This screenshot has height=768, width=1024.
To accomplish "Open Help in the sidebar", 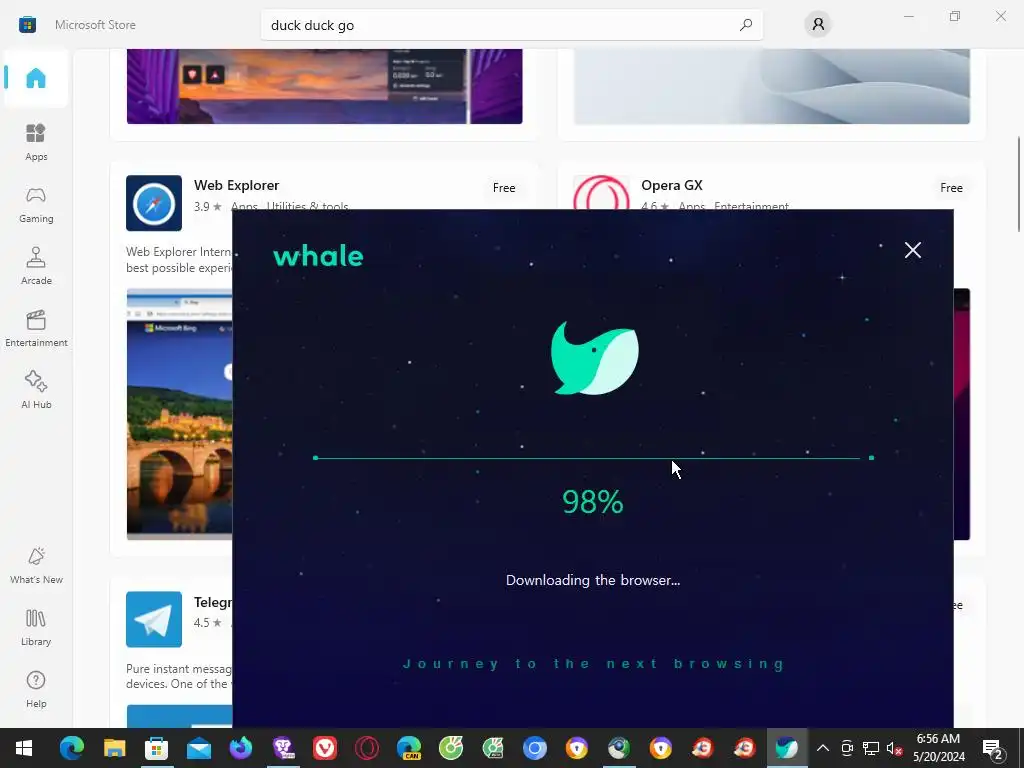I will (36, 689).
